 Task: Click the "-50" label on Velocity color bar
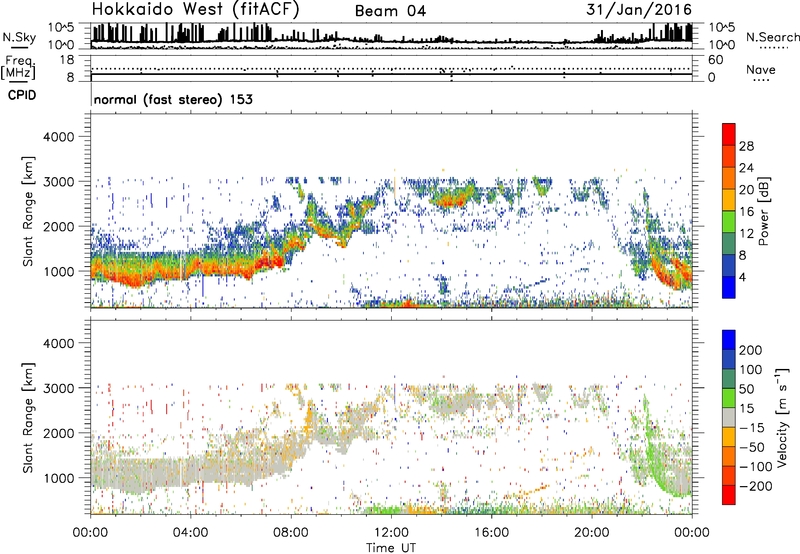(x=752, y=447)
